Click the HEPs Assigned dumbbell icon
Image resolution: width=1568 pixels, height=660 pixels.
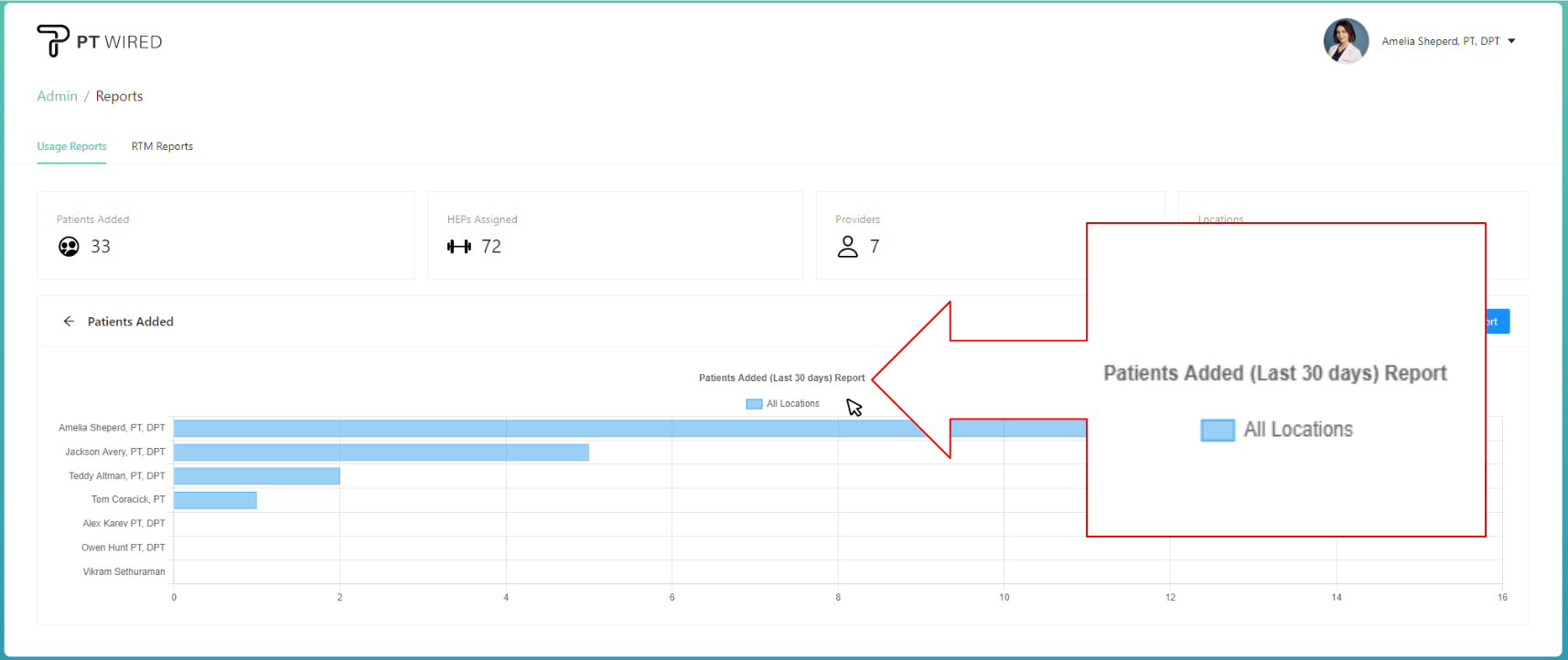point(458,247)
